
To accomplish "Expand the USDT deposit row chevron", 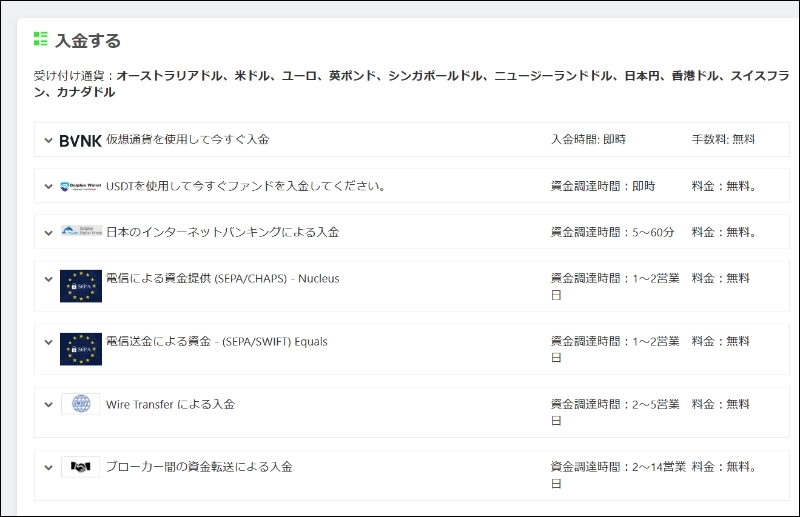I will (48, 186).
